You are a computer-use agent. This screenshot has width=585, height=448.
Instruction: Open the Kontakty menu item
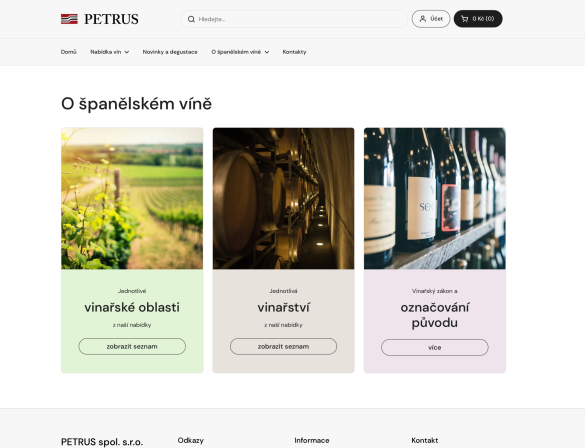[x=294, y=52]
